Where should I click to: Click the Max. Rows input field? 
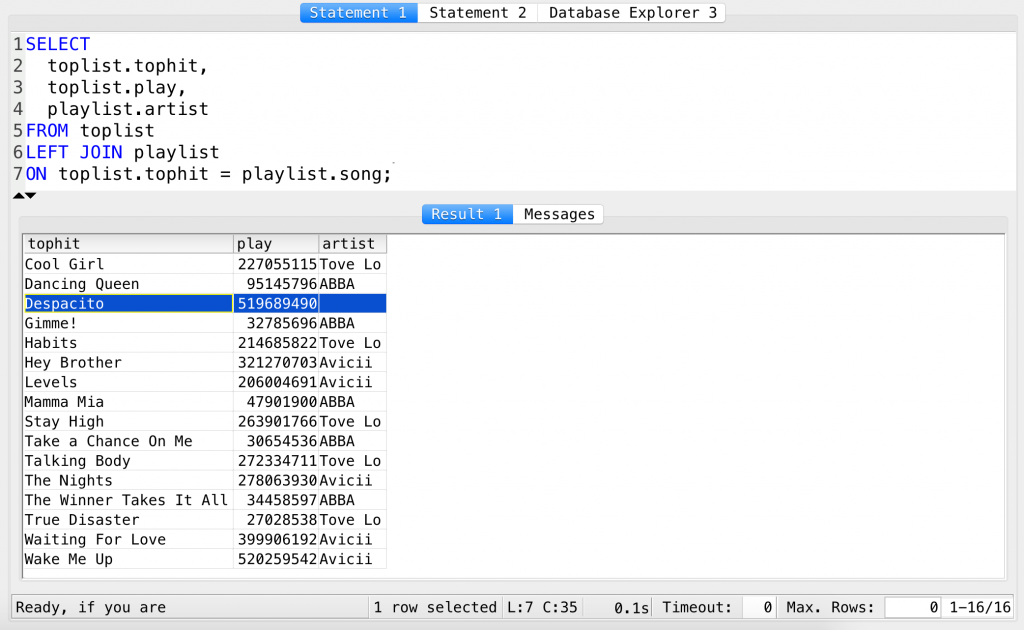(912, 607)
